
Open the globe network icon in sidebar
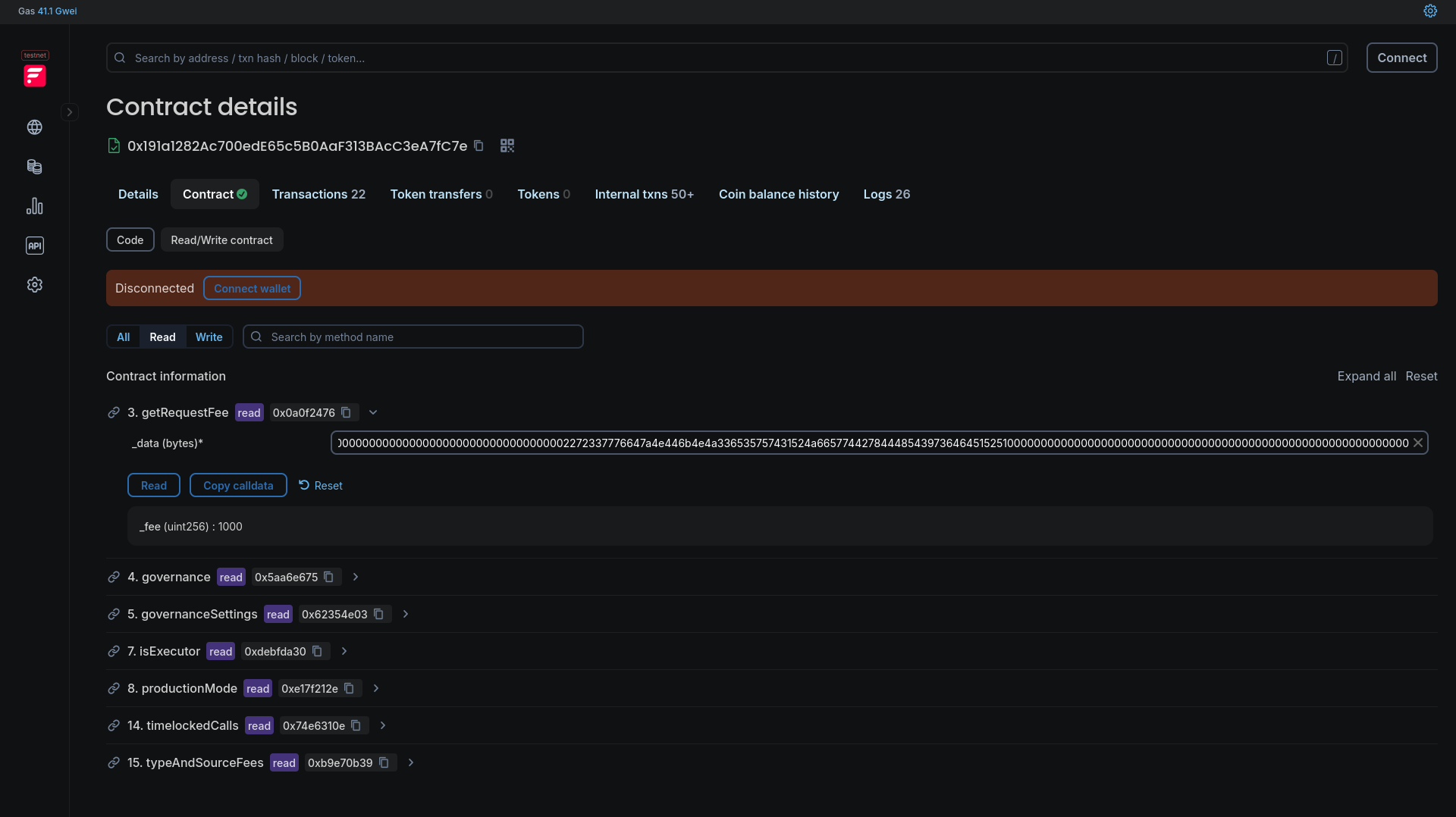tap(34, 127)
